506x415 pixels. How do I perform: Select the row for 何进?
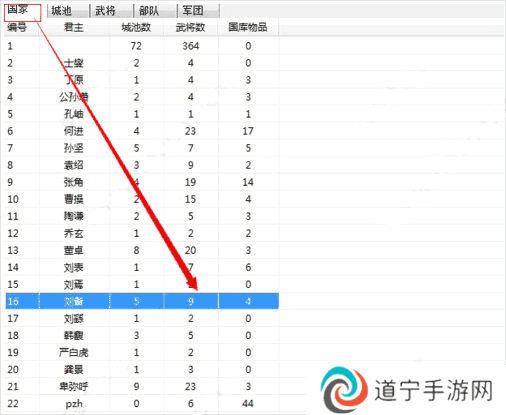[x=142, y=131]
